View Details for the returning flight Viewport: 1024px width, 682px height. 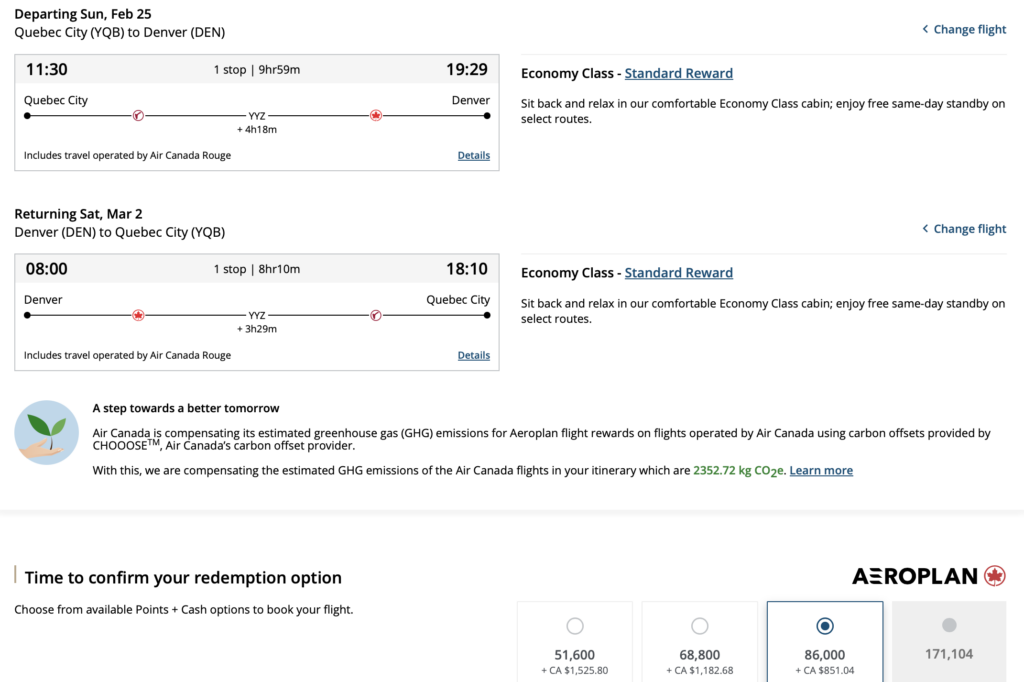474,355
